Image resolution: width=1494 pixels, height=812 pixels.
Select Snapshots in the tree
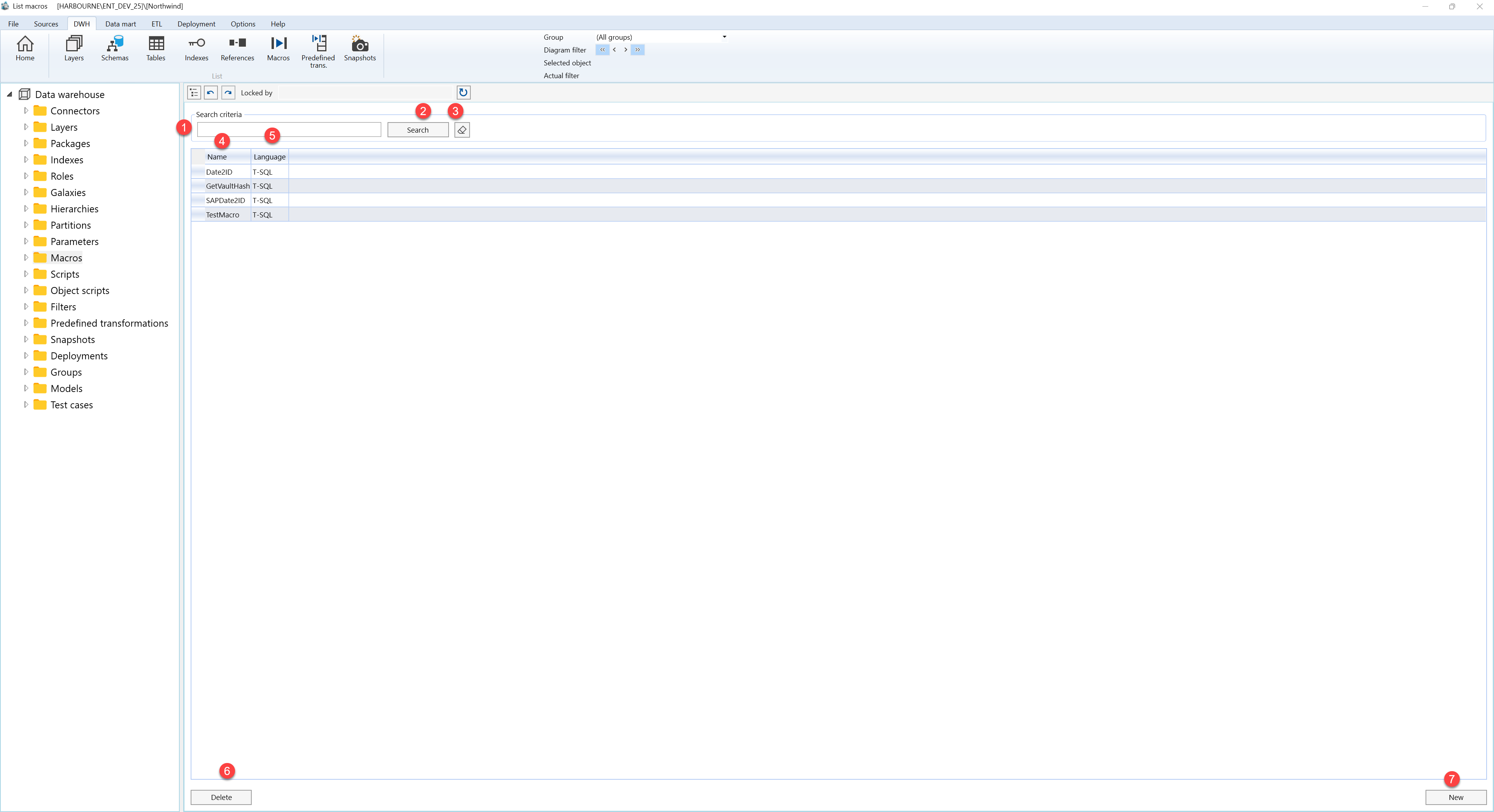click(72, 339)
